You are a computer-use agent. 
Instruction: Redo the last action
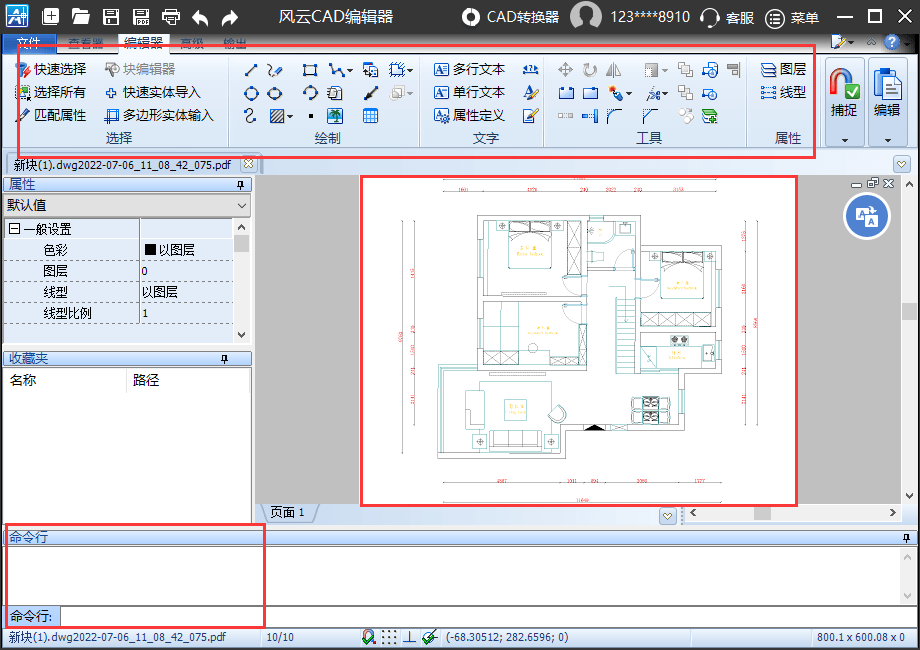[x=230, y=18]
